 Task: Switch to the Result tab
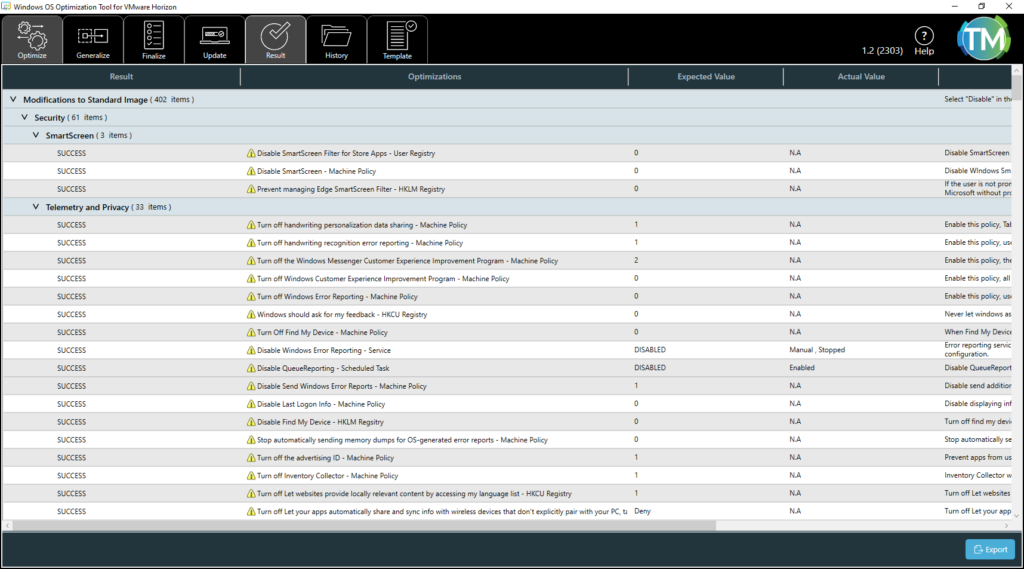pos(275,40)
